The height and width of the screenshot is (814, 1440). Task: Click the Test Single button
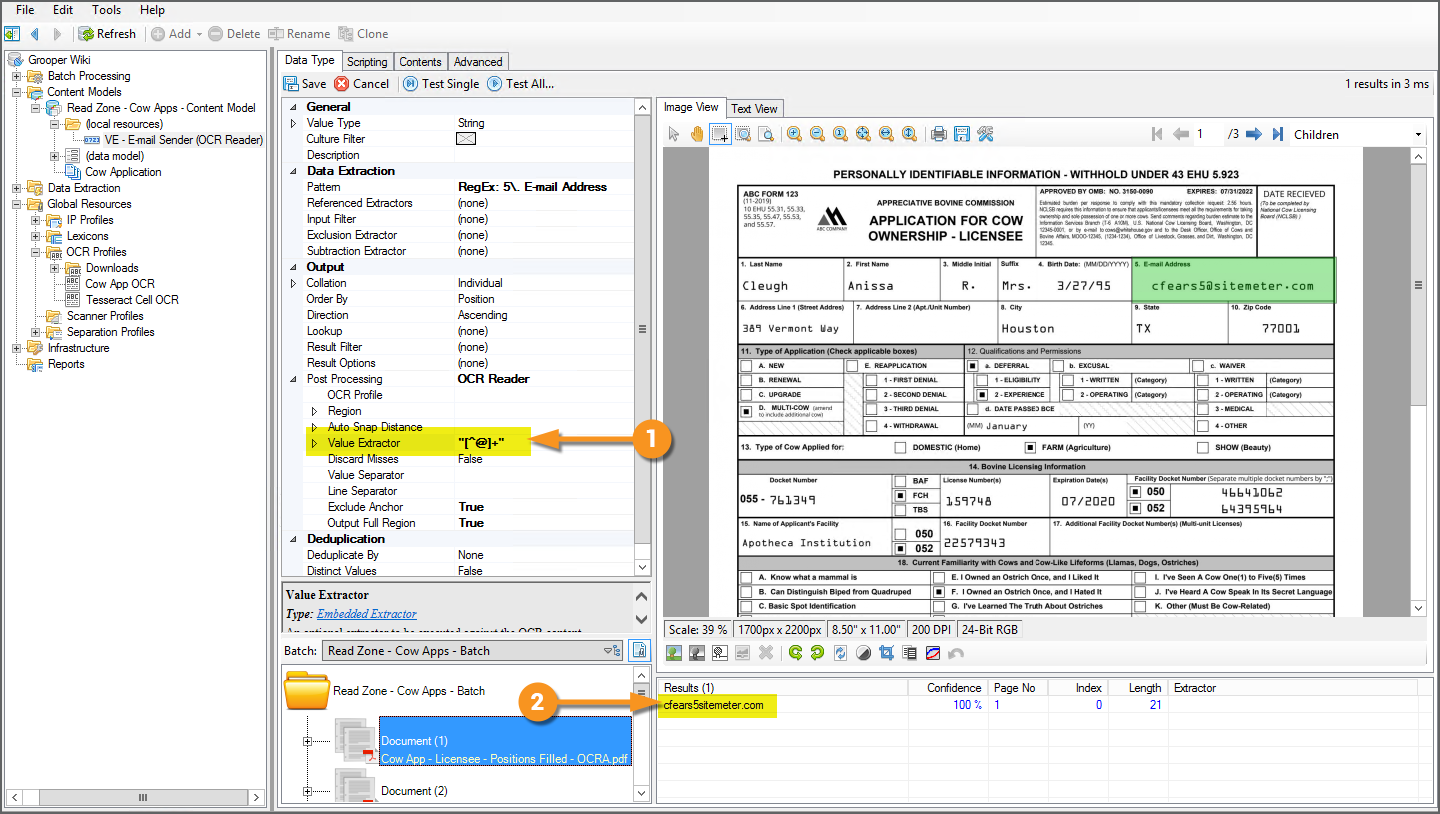click(440, 84)
